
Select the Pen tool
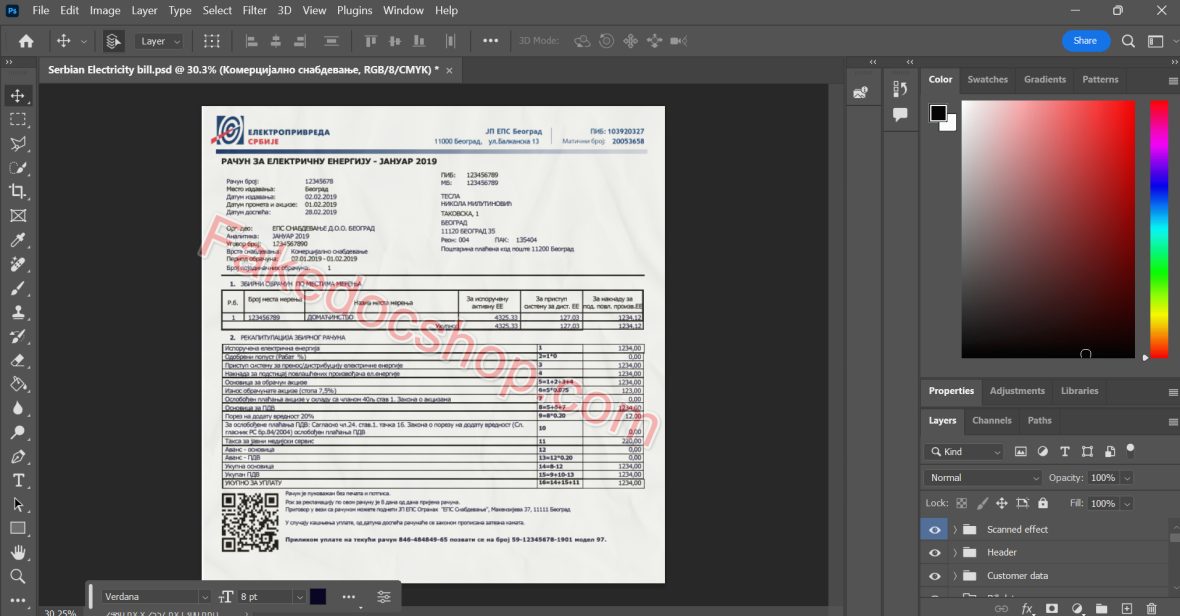(x=18, y=456)
